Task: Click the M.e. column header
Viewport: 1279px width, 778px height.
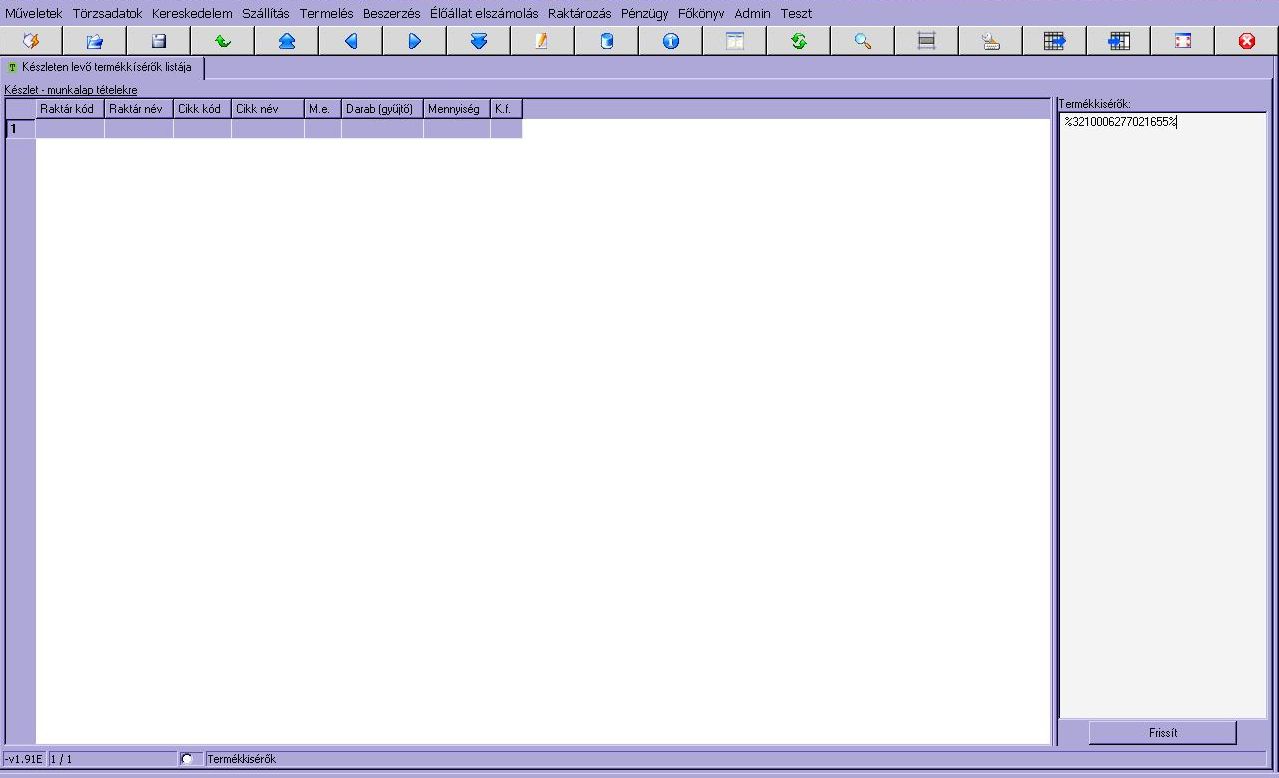Action: pyautogui.click(x=323, y=108)
